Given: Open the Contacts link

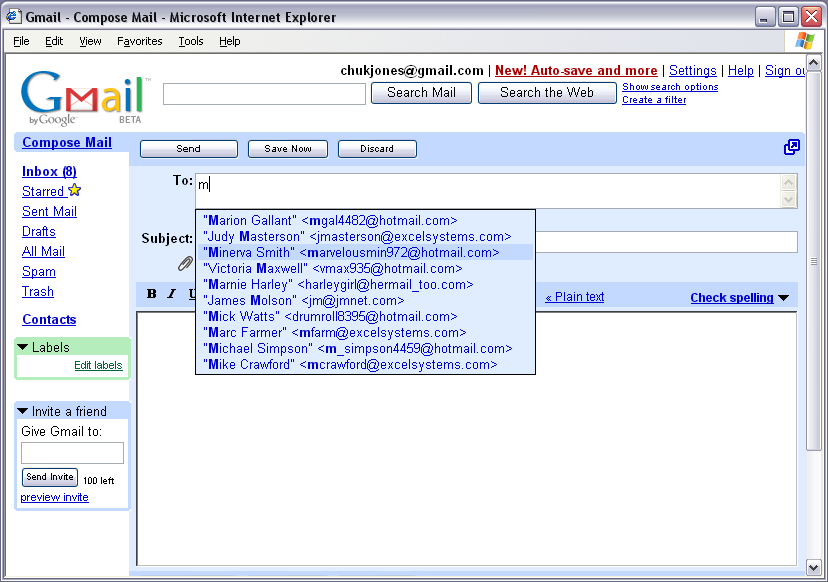Looking at the screenshot, I should point(49,320).
